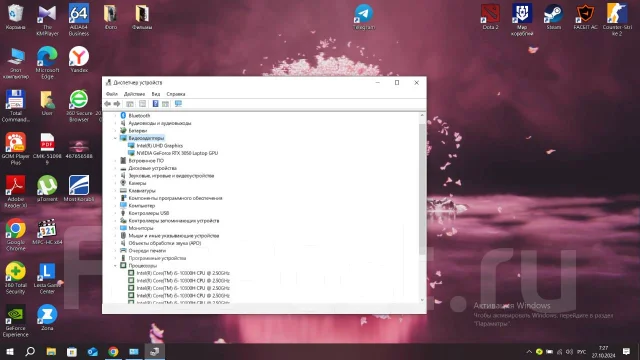Screen dimensions: 640x360
Task: Click the blue Help question-mark toolbar icon
Action: [155, 104]
